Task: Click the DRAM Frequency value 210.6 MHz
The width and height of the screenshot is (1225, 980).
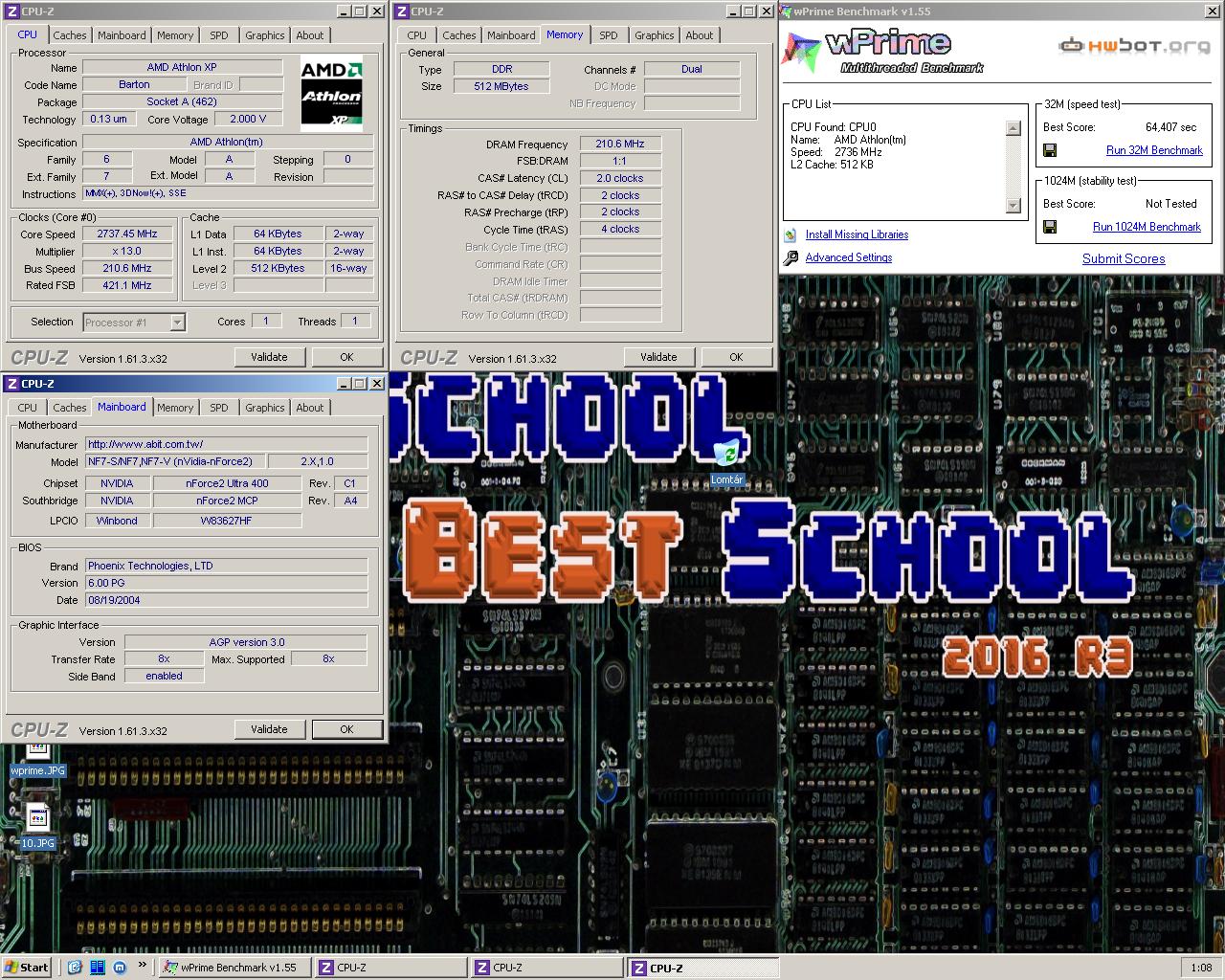Action: (620, 144)
